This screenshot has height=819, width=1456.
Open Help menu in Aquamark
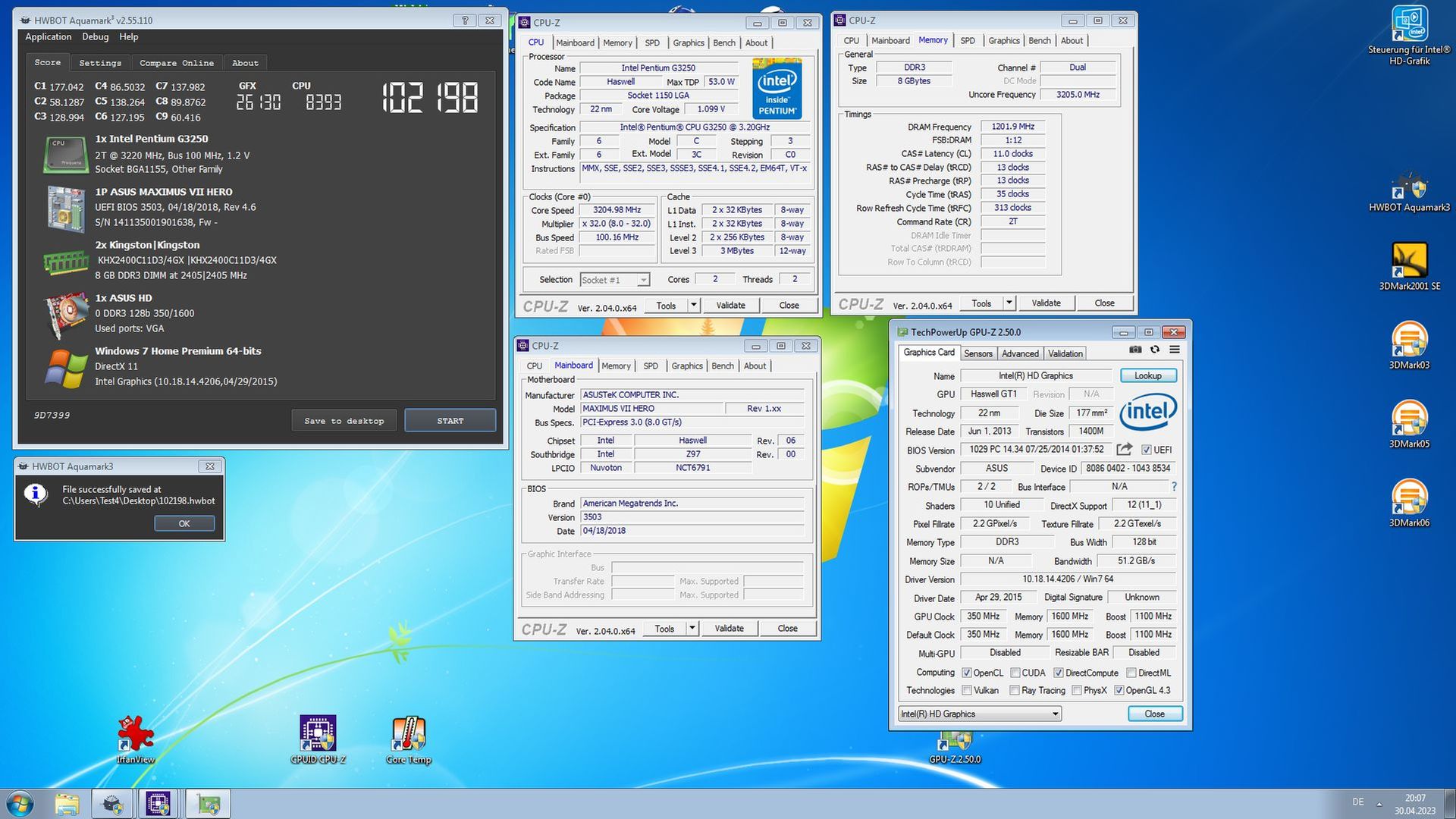128,36
